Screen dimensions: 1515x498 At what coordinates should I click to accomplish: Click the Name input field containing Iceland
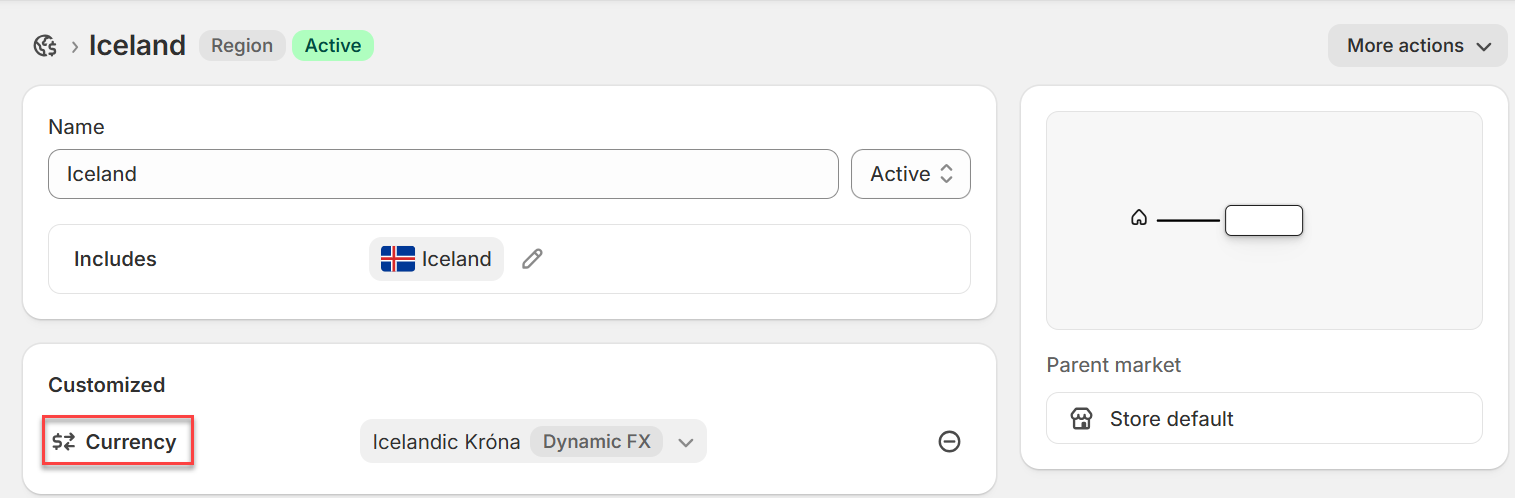click(442, 174)
